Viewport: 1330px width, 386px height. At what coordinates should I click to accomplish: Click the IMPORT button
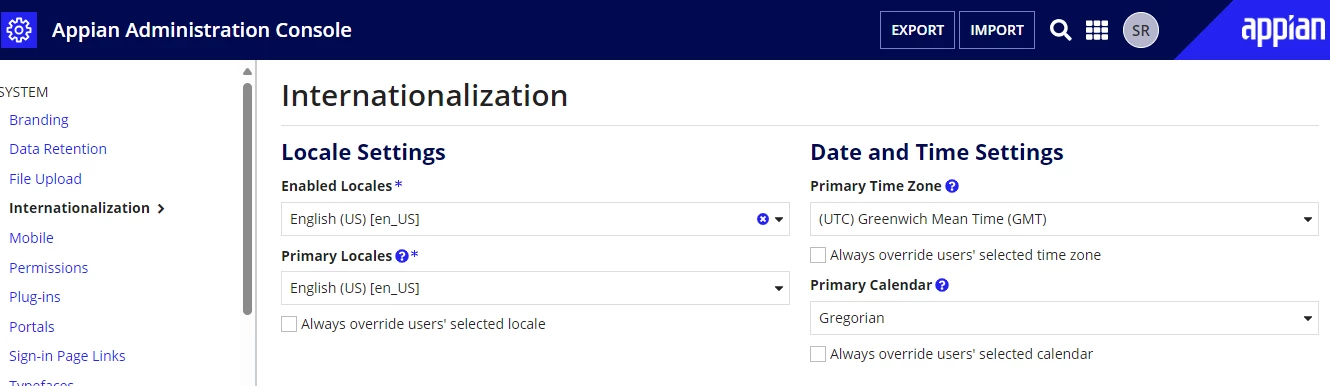[x=997, y=30]
